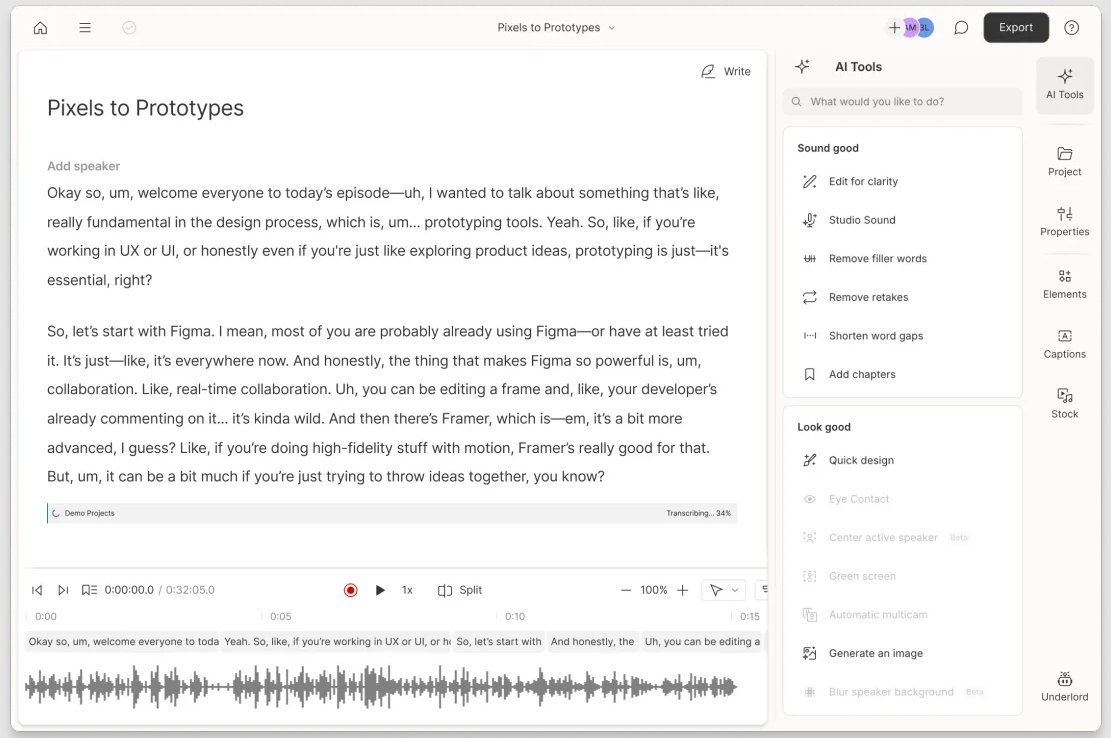This screenshot has width=1111, height=738.
Task: Toggle the record button in playback controls
Action: [351, 590]
